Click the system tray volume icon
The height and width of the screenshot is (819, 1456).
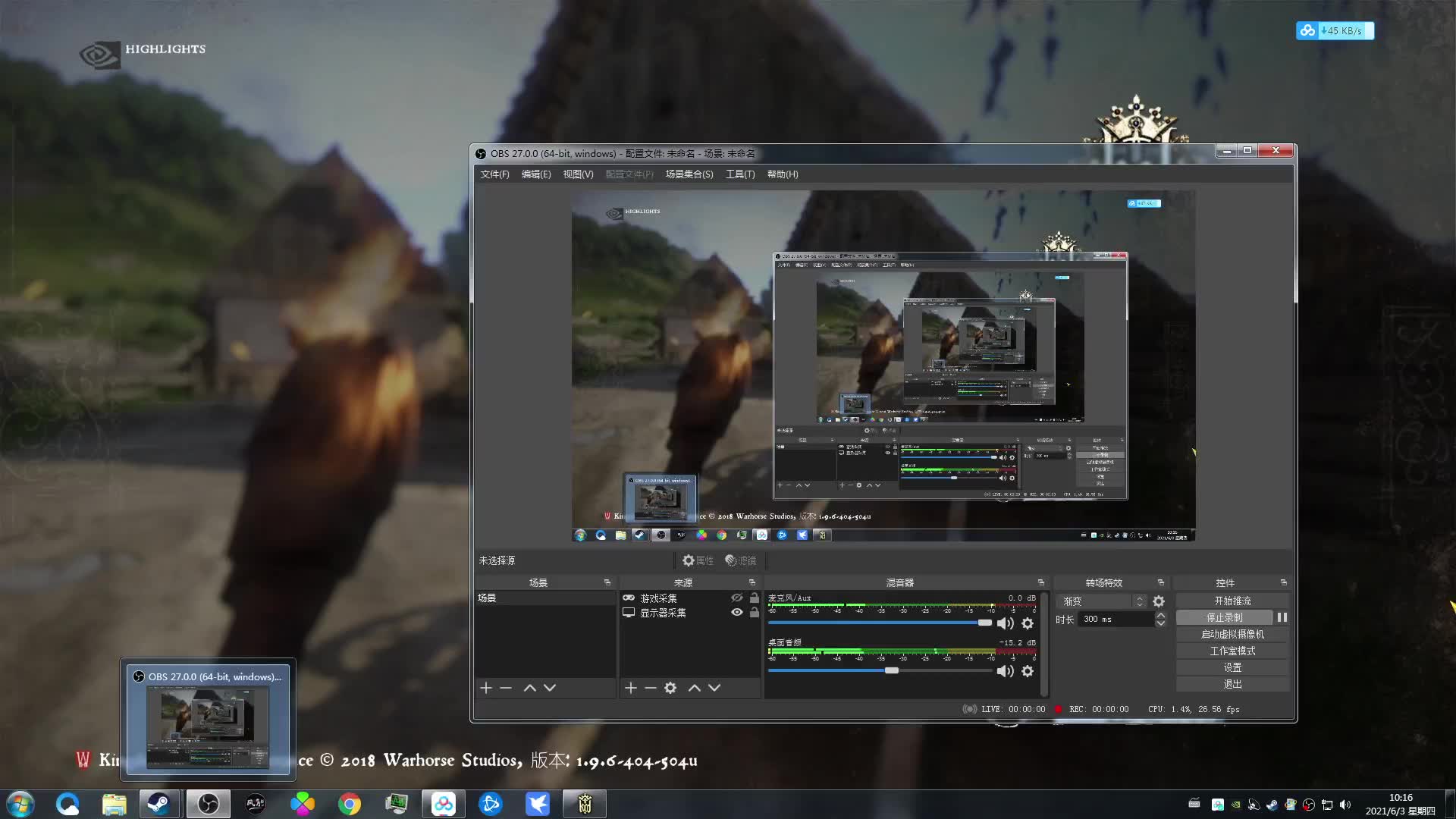click(1345, 805)
